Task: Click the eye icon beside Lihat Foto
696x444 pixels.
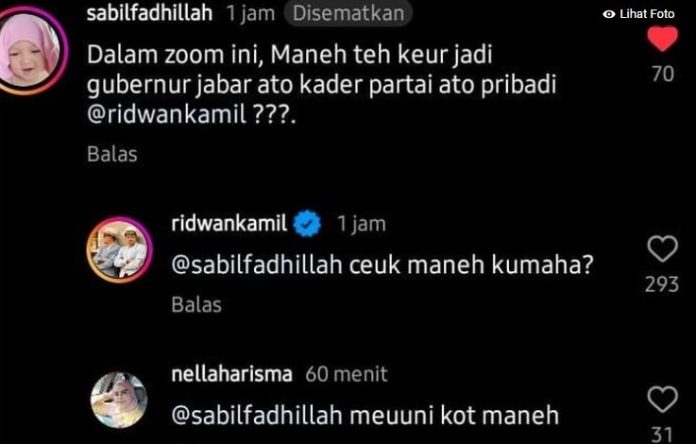Action: (x=609, y=14)
